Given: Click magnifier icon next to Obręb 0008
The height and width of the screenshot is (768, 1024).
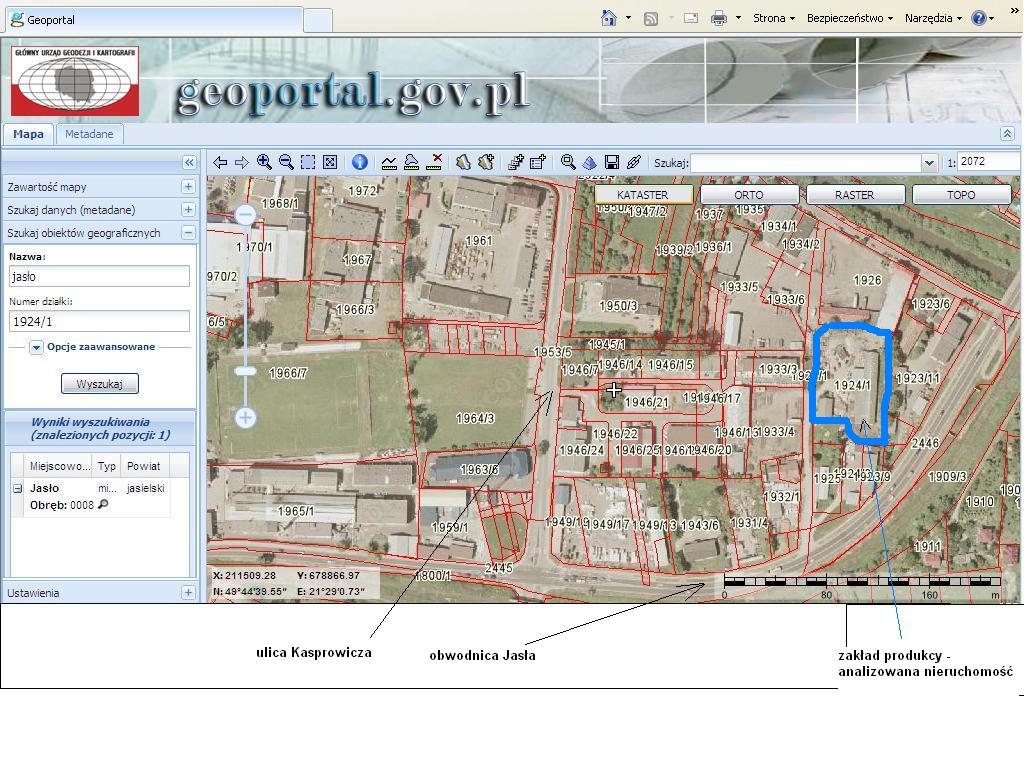Looking at the screenshot, I should point(103,505).
